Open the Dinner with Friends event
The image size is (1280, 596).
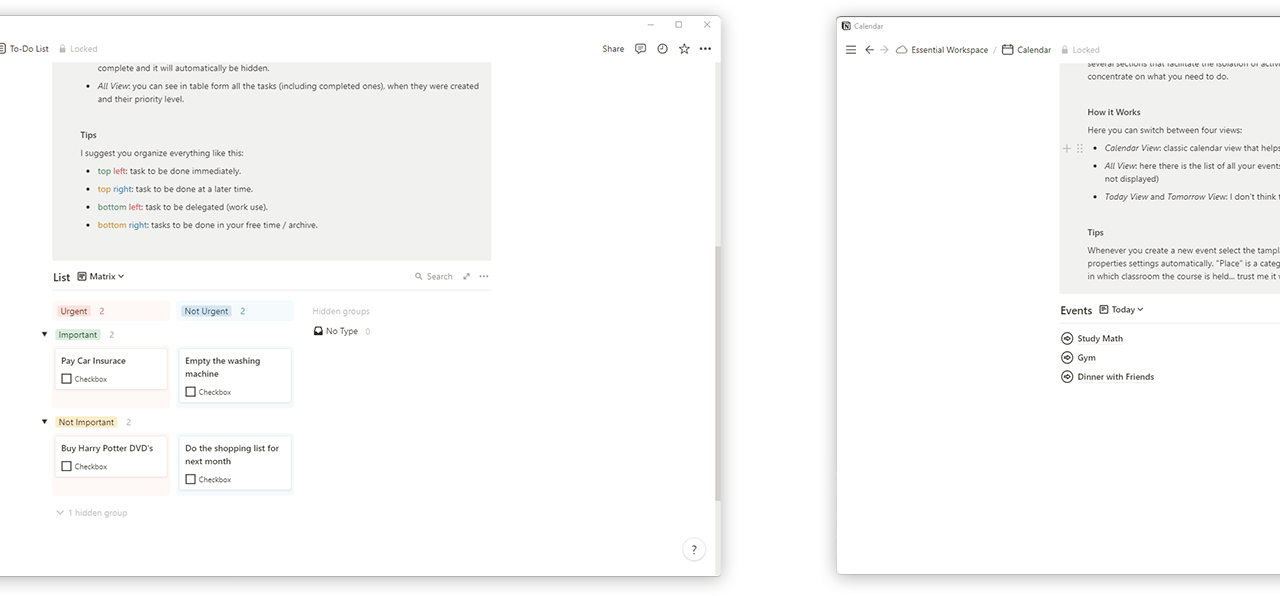(x=1115, y=377)
